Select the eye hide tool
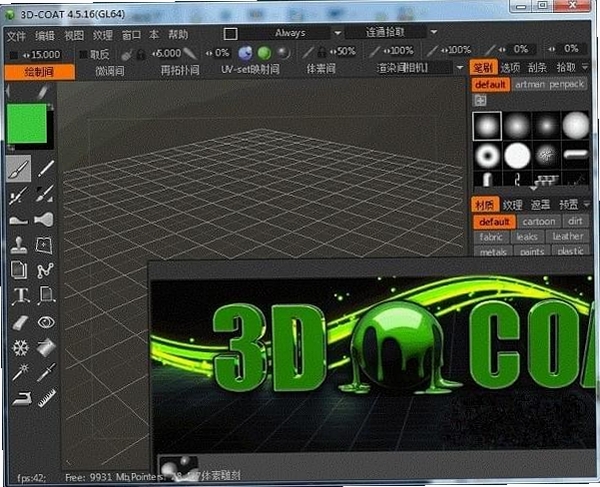The height and width of the screenshot is (487, 600). [x=46, y=322]
